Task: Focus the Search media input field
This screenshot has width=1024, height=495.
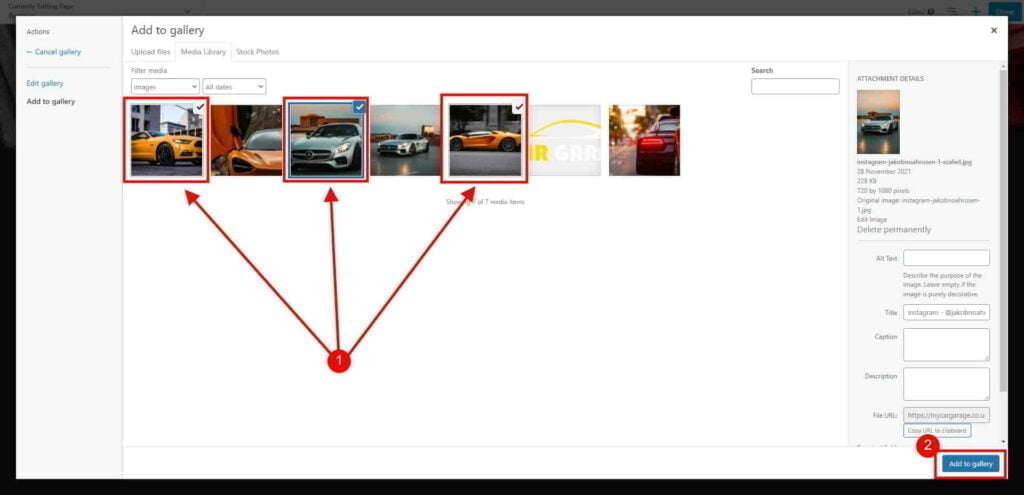Action: pyautogui.click(x=794, y=87)
